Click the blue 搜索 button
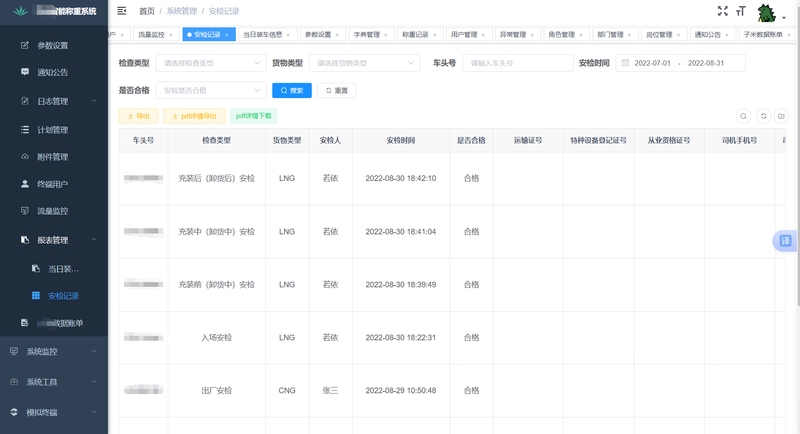800x434 pixels. [291, 90]
